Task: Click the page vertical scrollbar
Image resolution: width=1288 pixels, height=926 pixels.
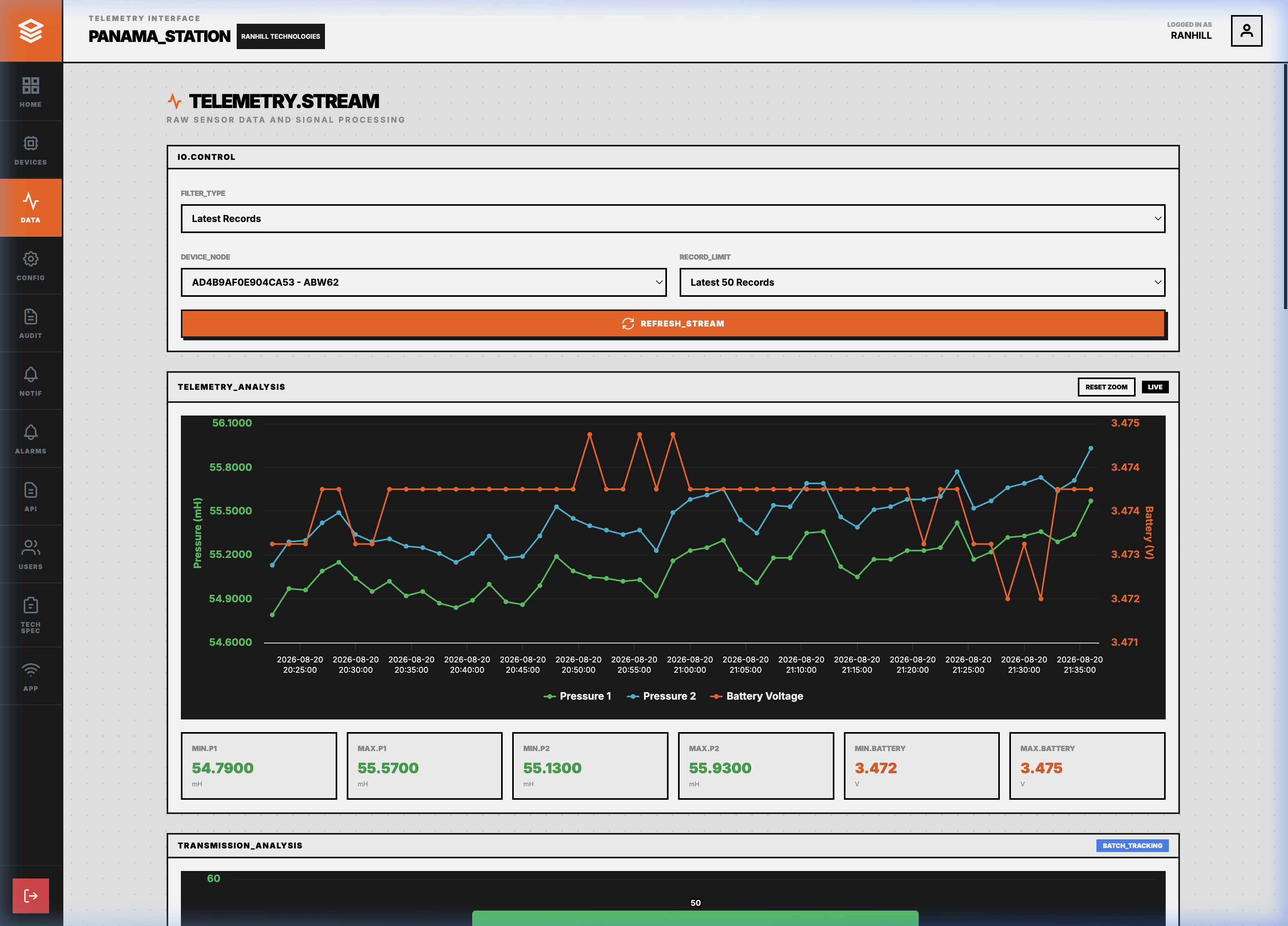Action: (1285, 186)
